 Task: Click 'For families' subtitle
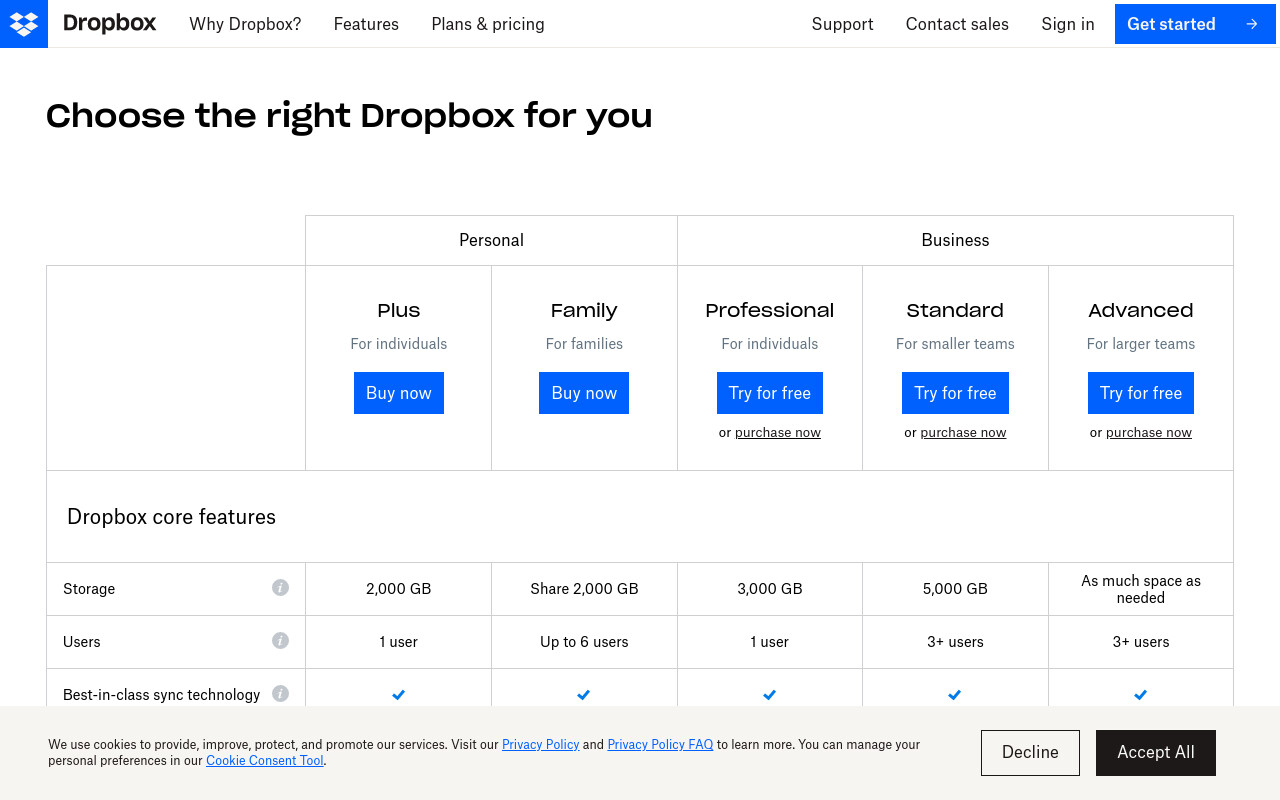(584, 344)
